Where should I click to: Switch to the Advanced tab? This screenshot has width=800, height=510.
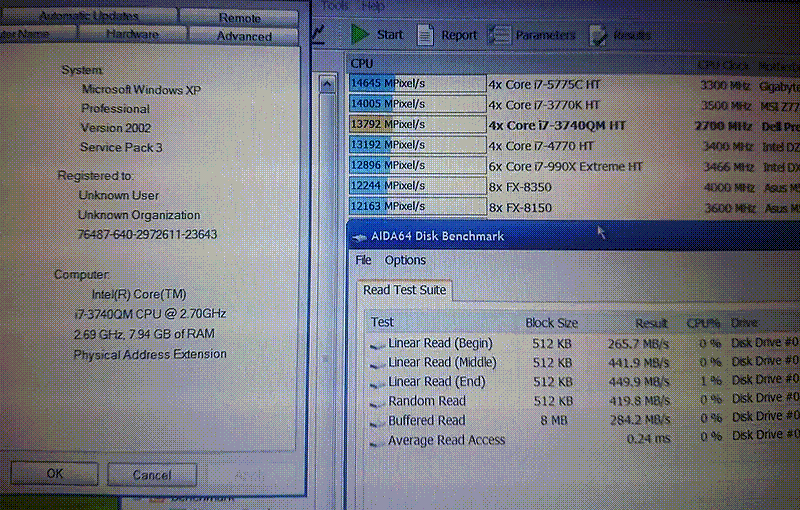tap(244, 36)
